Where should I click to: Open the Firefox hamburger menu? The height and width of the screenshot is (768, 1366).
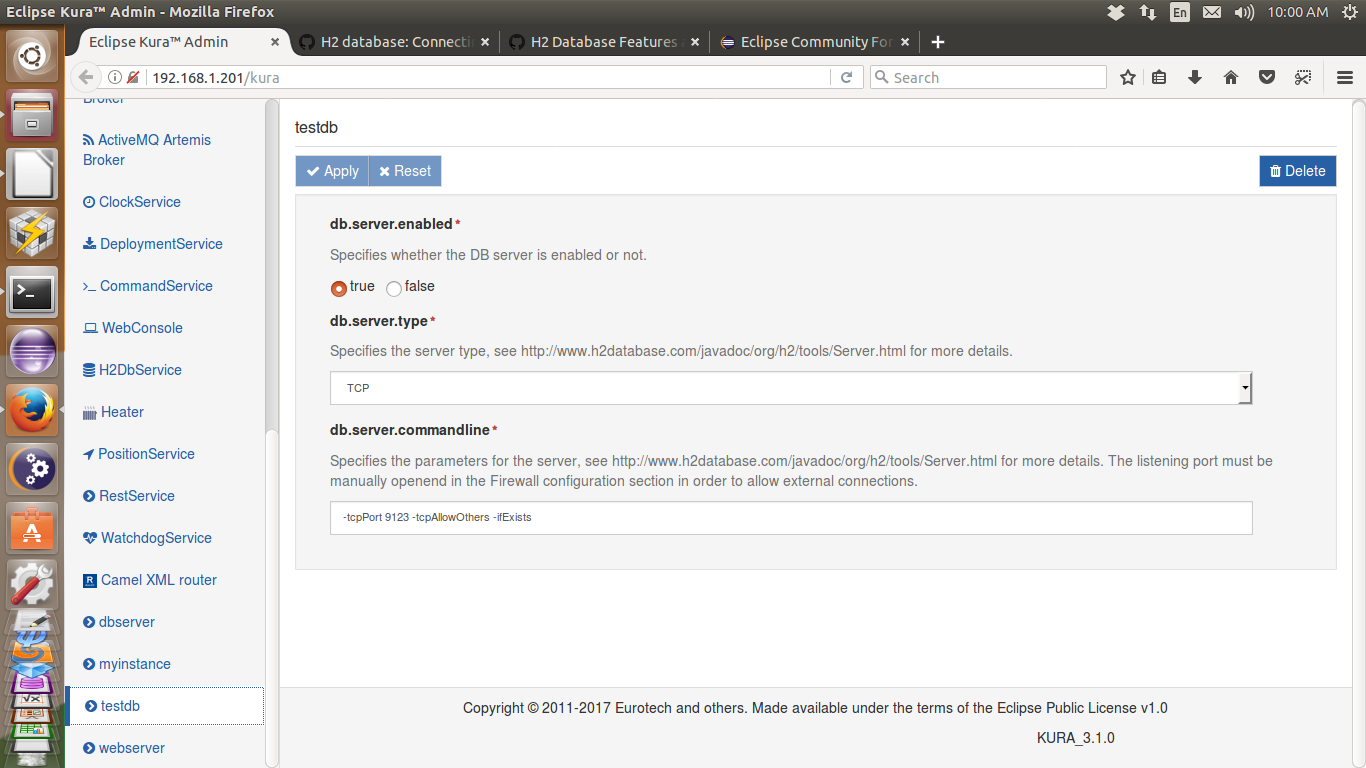1345,77
